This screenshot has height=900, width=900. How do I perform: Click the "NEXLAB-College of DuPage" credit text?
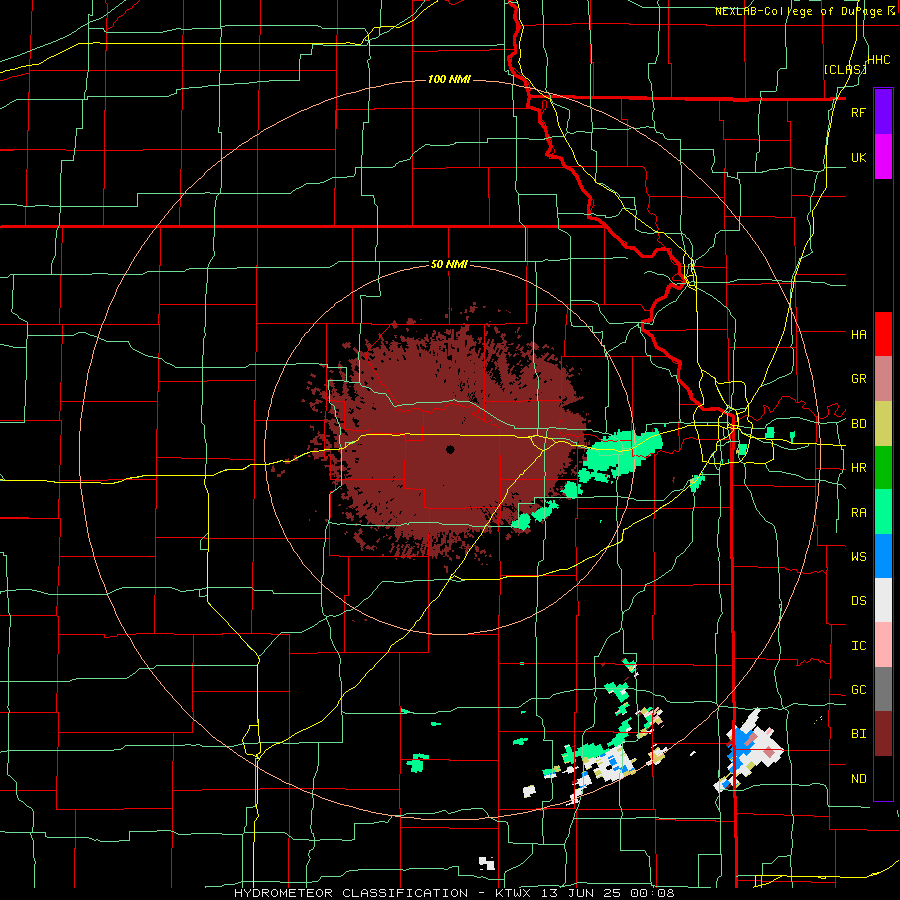pyautogui.click(x=798, y=11)
